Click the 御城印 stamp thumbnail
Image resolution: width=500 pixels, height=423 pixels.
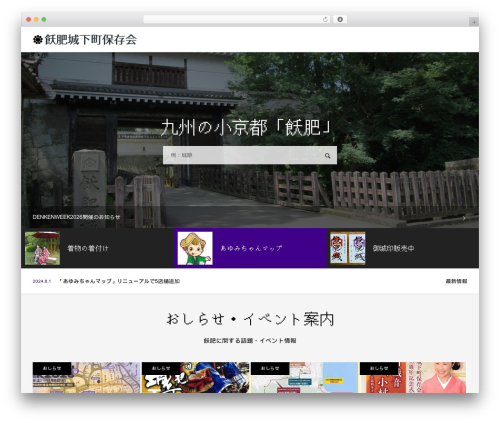pos(348,248)
